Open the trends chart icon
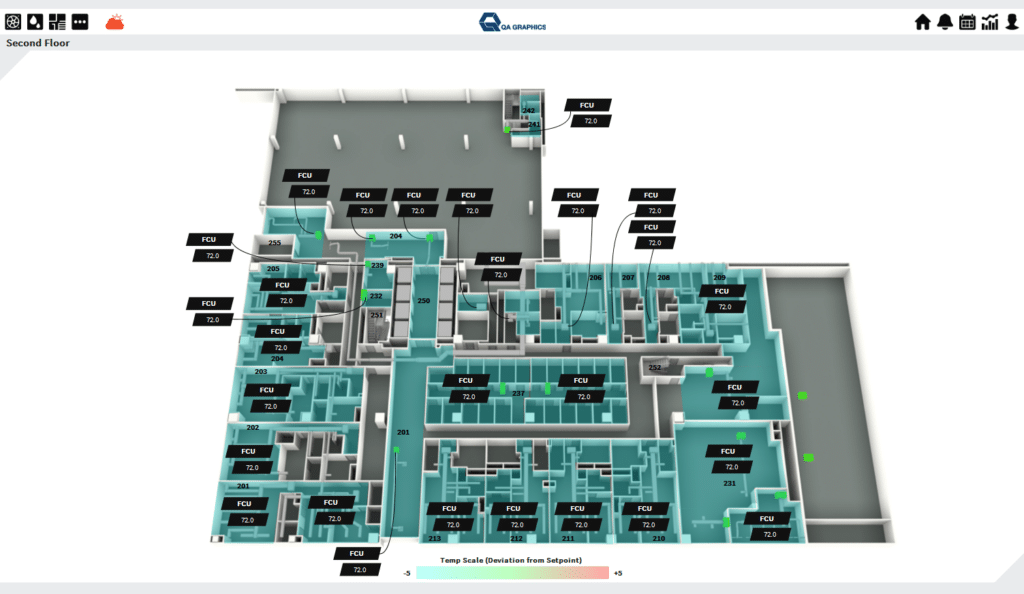The width and height of the screenshot is (1024, 594). 990,22
